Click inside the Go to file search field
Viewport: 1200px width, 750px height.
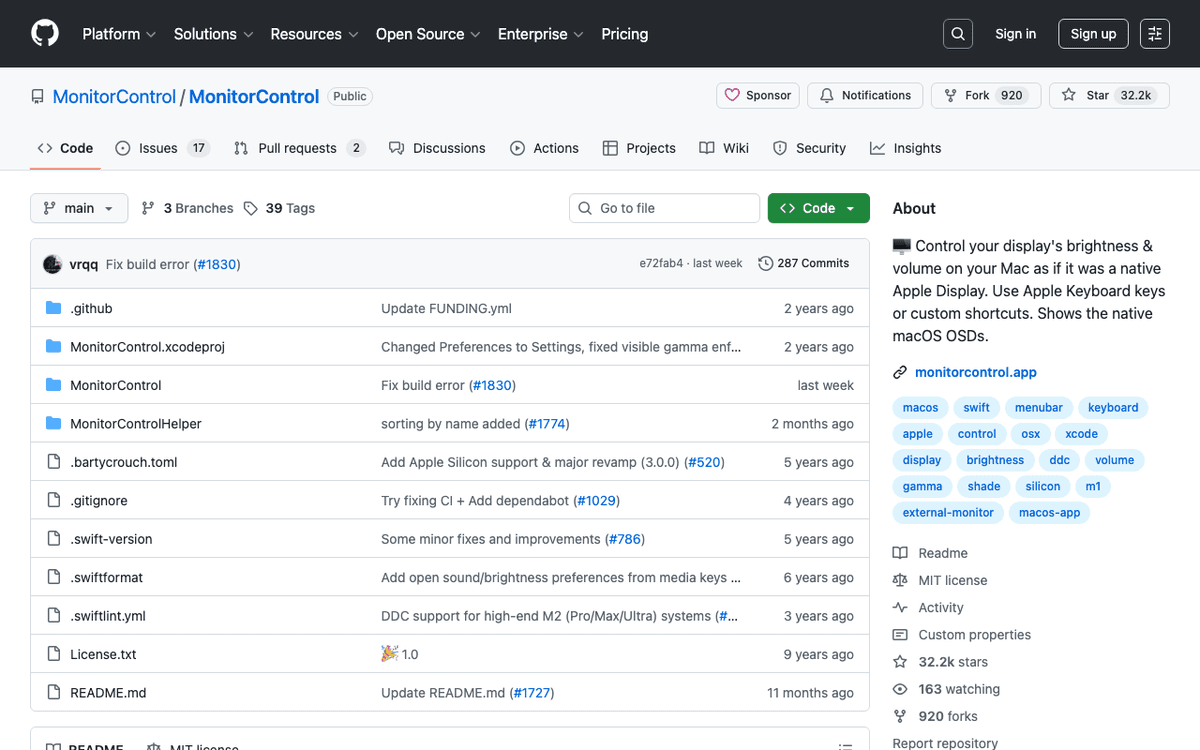[664, 208]
